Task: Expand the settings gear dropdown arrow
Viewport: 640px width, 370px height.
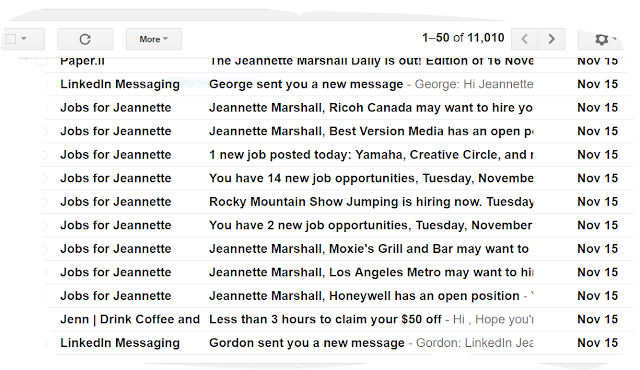Action: [x=614, y=39]
